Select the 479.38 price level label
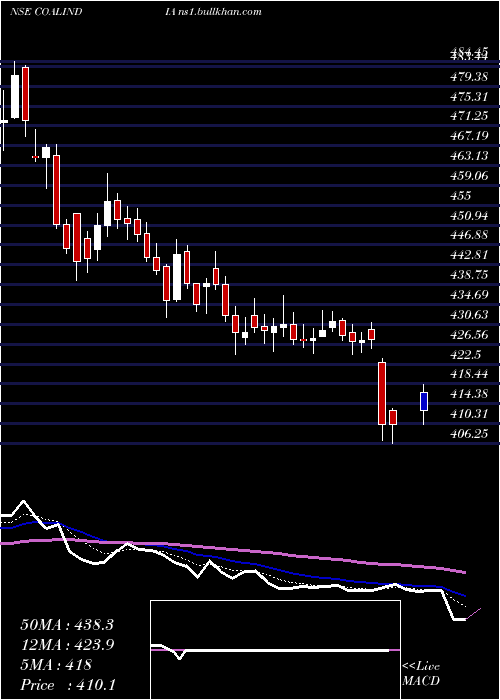 (x=468, y=77)
